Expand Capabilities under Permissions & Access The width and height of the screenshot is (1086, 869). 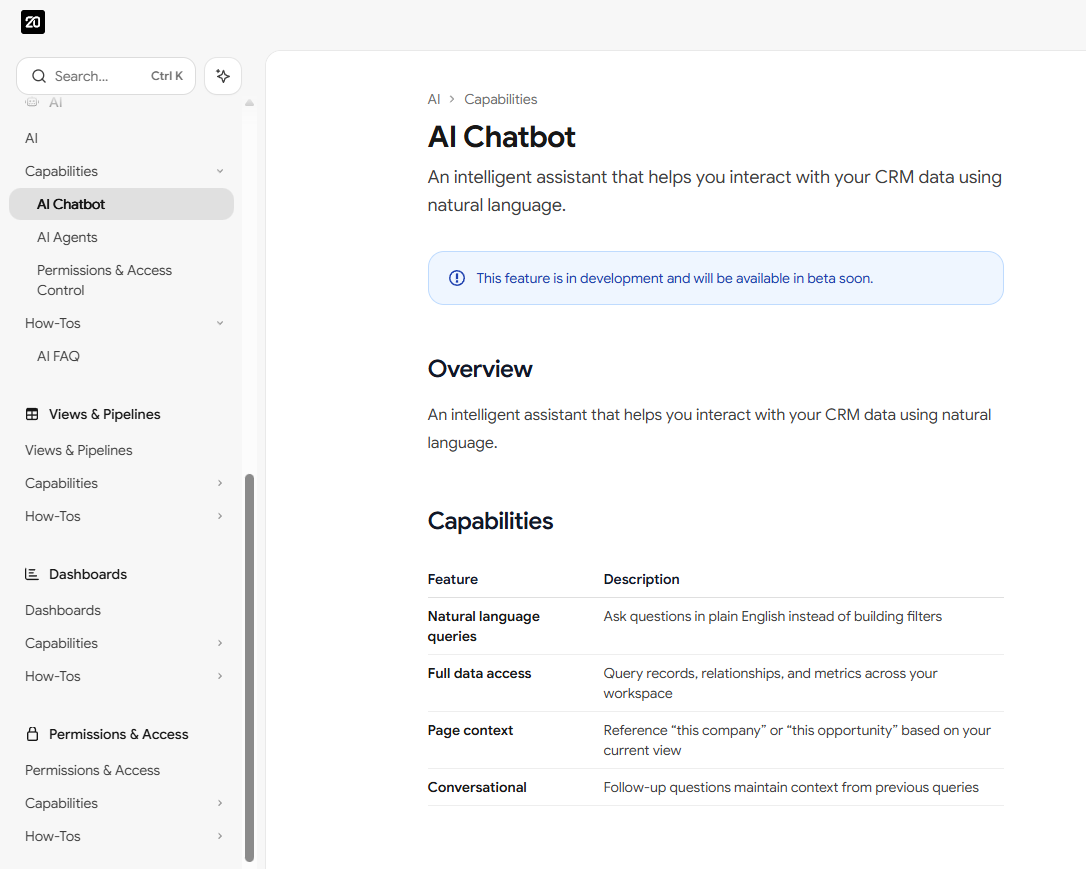[220, 803]
